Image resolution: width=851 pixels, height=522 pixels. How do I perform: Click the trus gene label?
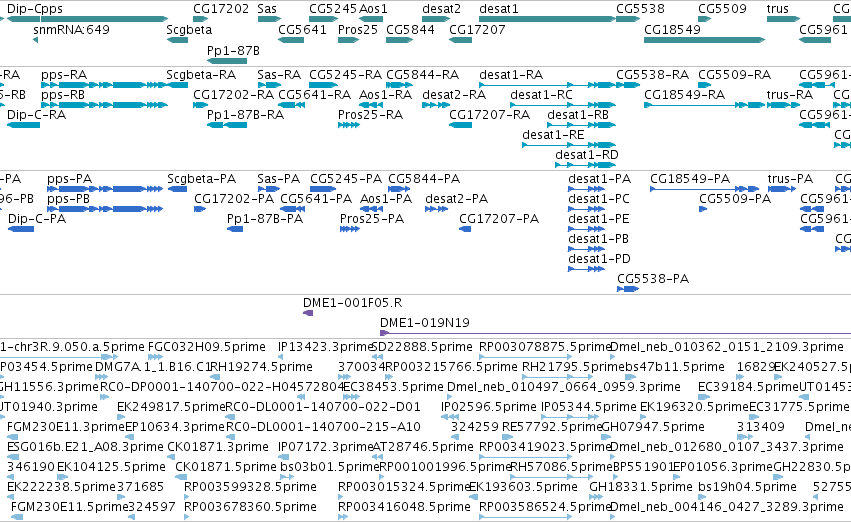(777, 9)
